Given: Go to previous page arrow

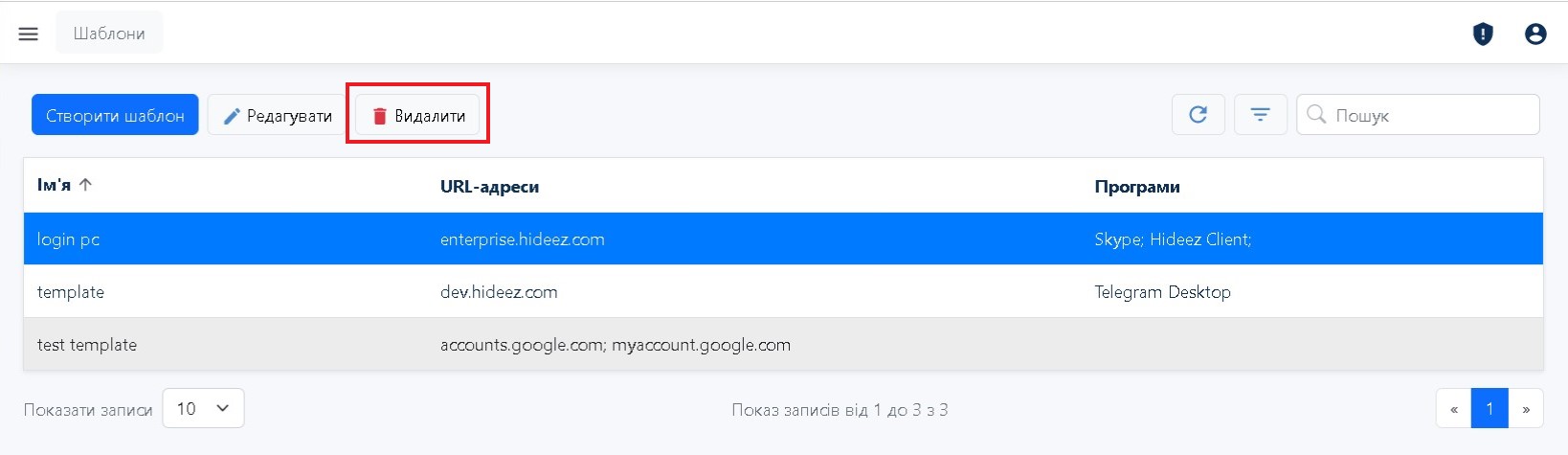Looking at the screenshot, I should [1453, 409].
